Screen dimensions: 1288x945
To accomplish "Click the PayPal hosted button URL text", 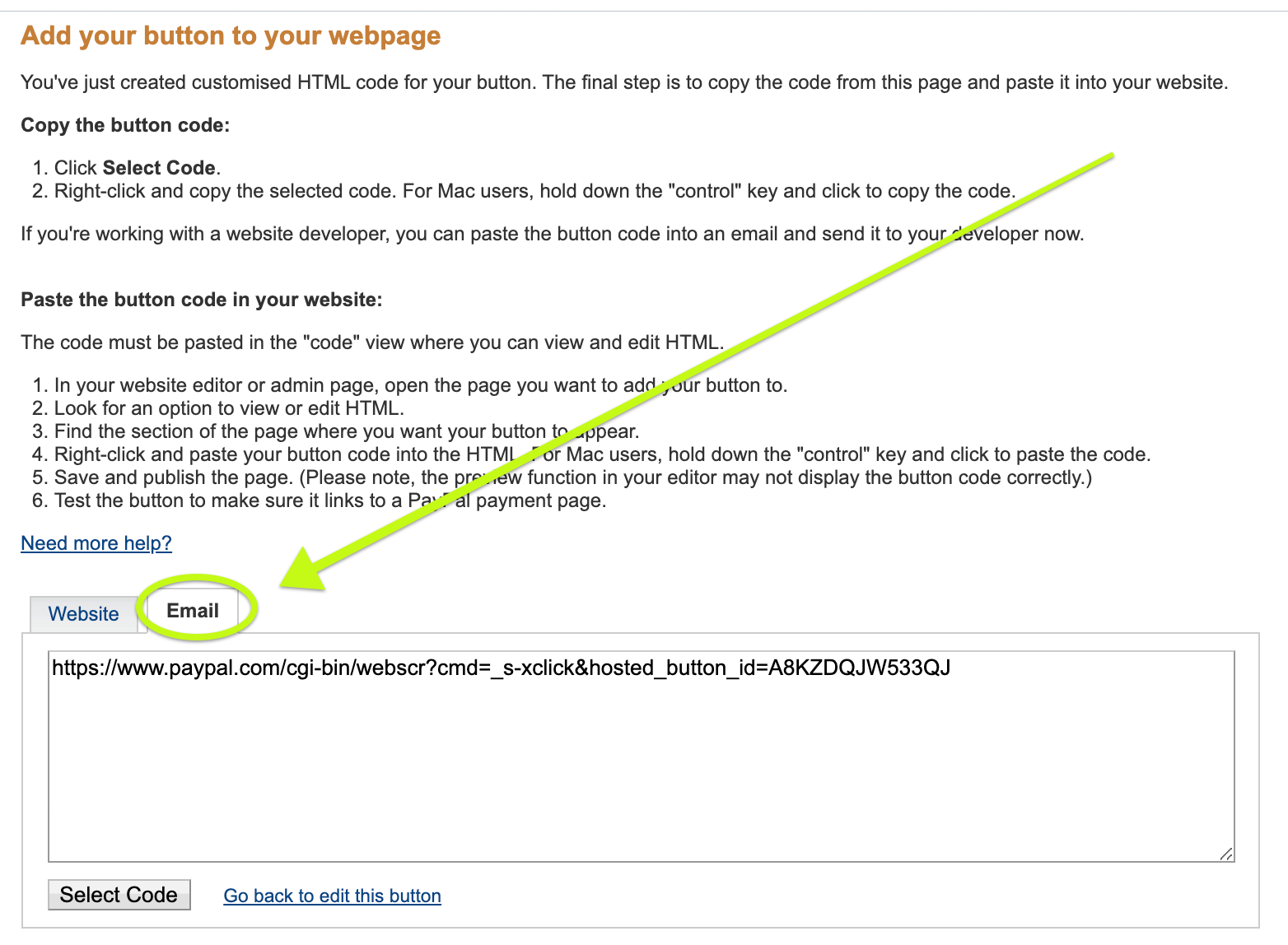I will (502, 668).
